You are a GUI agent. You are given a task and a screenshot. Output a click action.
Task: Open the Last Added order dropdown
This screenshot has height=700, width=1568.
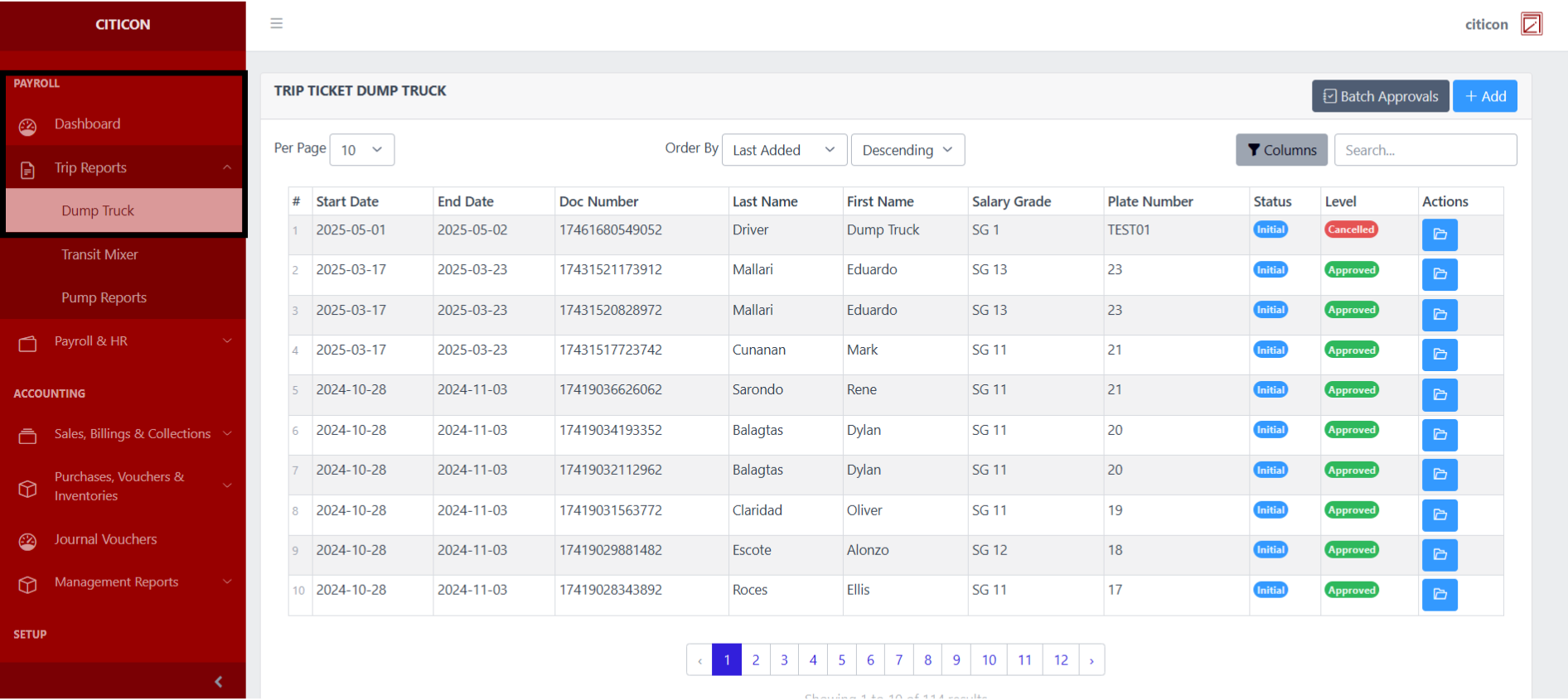pos(783,150)
